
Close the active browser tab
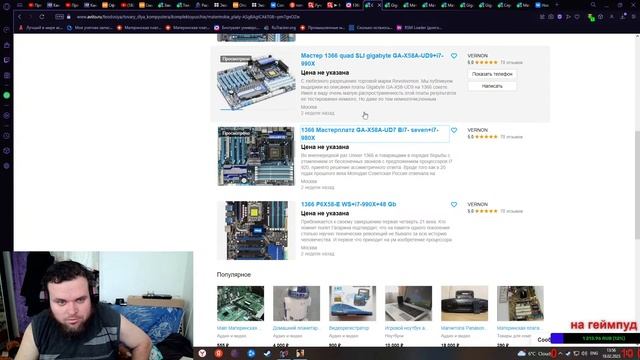pyautogui.click(x=379, y=5)
